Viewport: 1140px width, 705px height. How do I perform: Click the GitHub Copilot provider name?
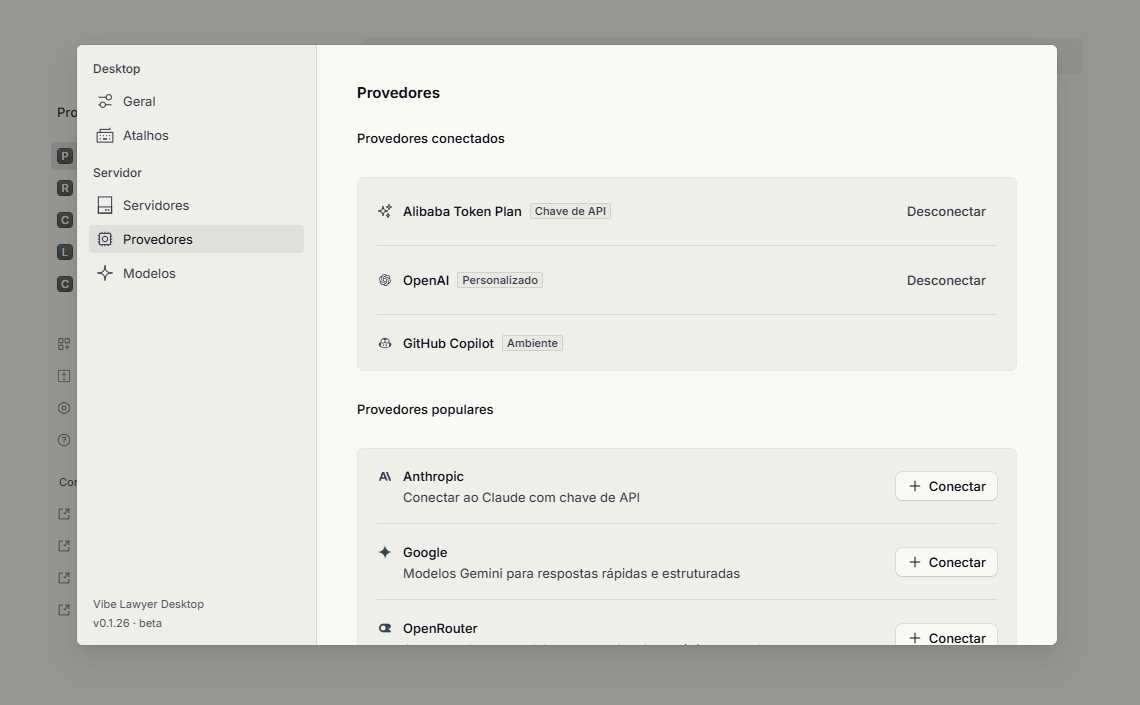point(449,344)
